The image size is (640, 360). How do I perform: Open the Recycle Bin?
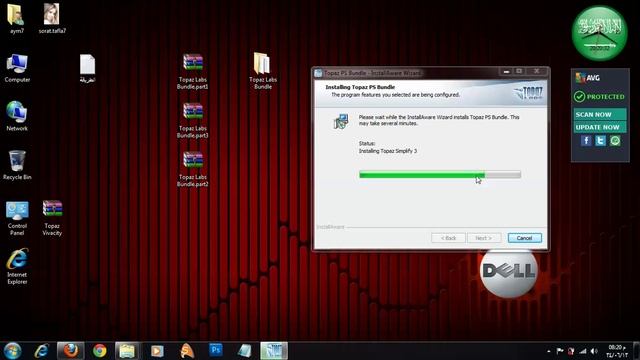pyautogui.click(x=17, y=165)
